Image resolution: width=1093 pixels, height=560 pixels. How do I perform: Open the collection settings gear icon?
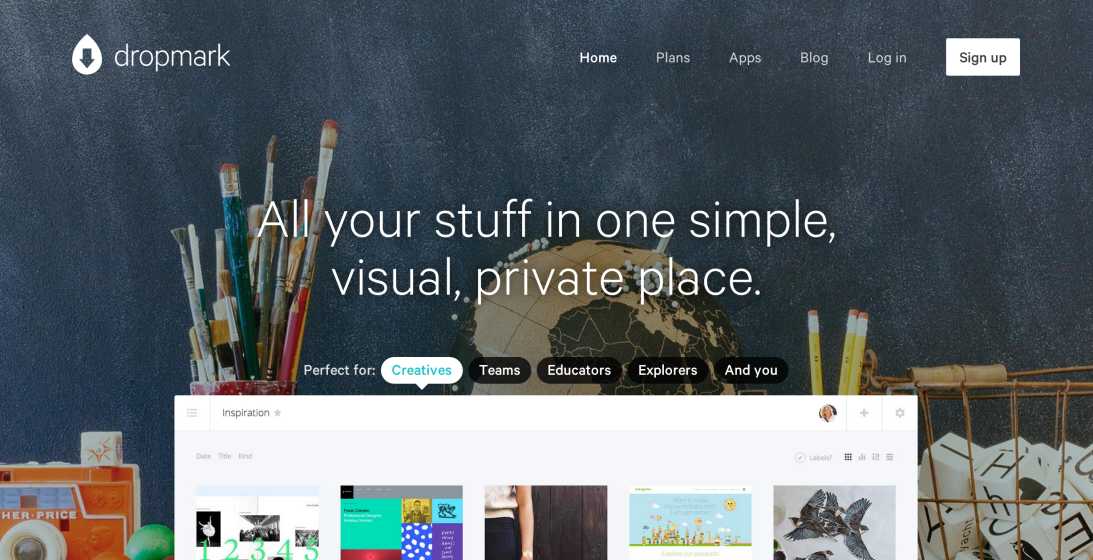pos(900,413)
